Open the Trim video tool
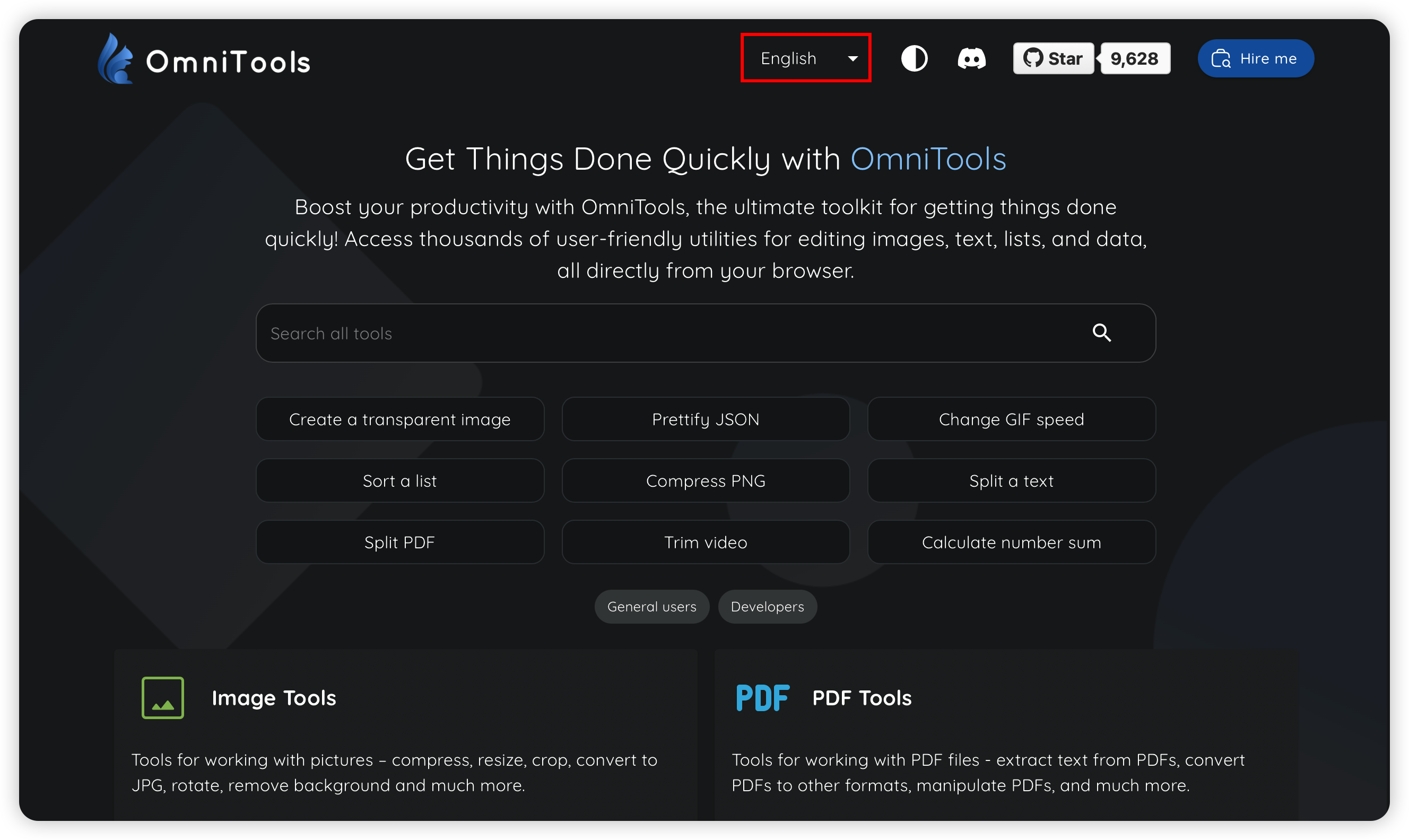Screen dimensions: 1409x840 click(x=706, y=541)
